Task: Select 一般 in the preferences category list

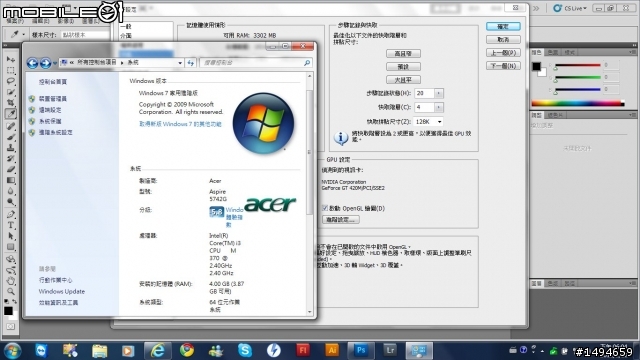Action: (x=126, y=27)
